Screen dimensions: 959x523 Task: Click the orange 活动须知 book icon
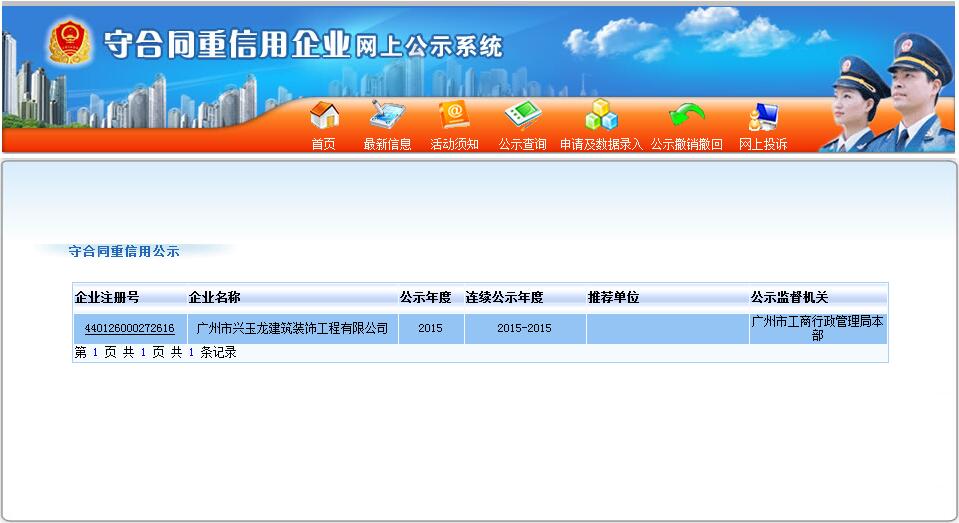454,115
